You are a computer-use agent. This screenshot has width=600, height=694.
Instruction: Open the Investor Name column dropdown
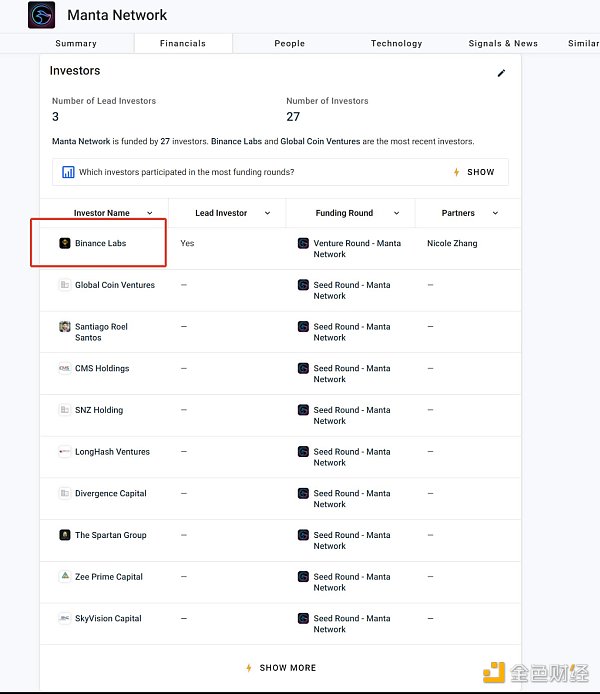click(x=150, y=213)
